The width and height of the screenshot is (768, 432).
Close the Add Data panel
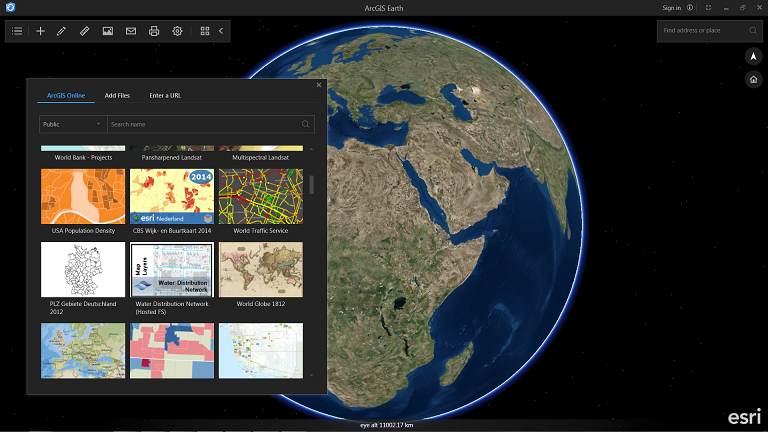coord(319,85)
